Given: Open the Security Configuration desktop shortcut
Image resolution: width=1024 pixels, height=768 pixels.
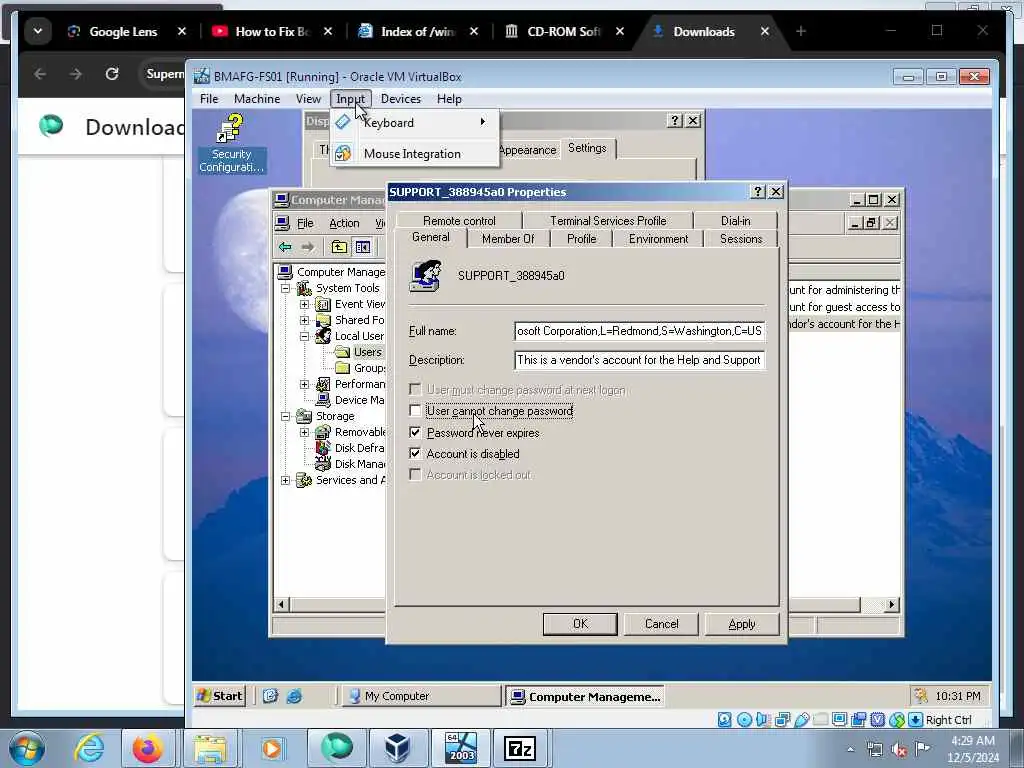Looking at the screenshot, I should coord(231,144).
